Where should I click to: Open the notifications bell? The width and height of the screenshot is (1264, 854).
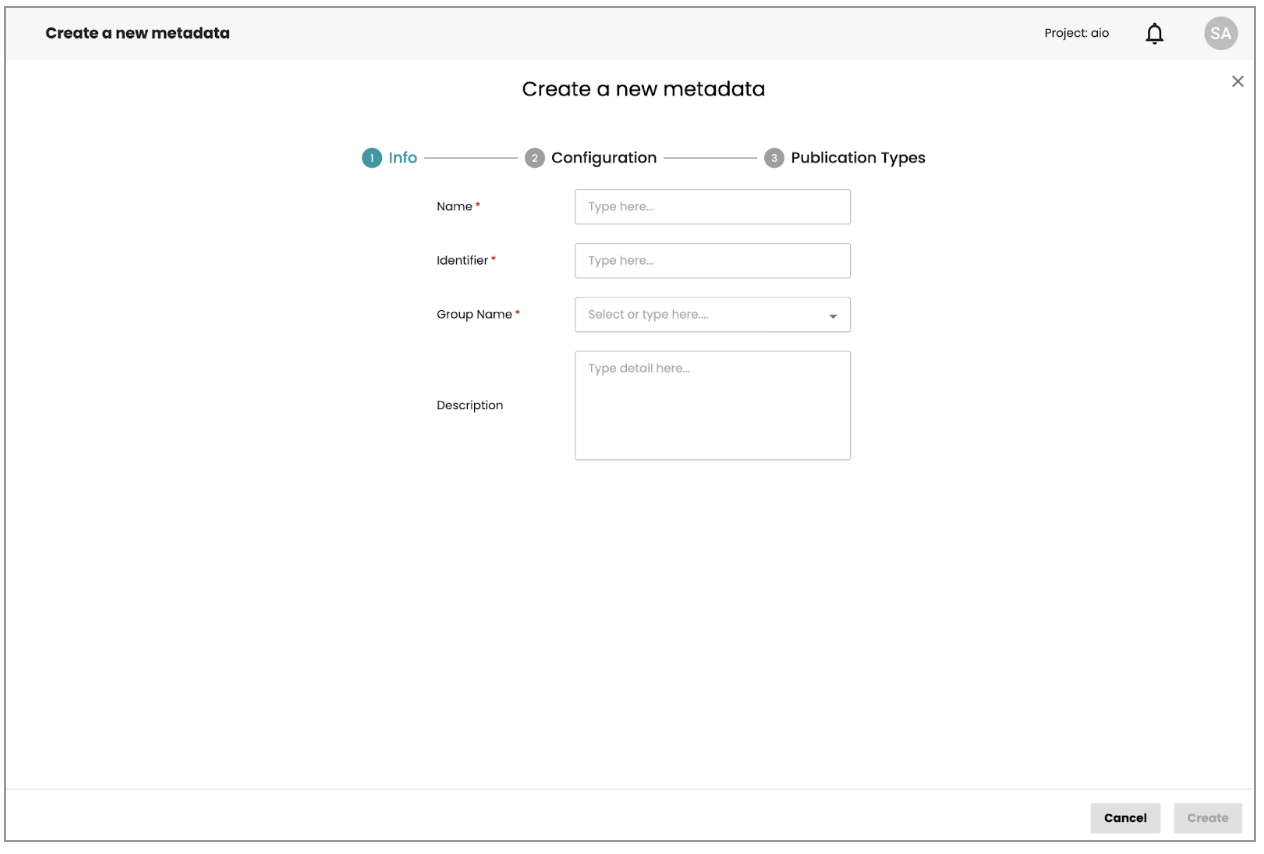pyautogui.click(x=1156, y=34)
